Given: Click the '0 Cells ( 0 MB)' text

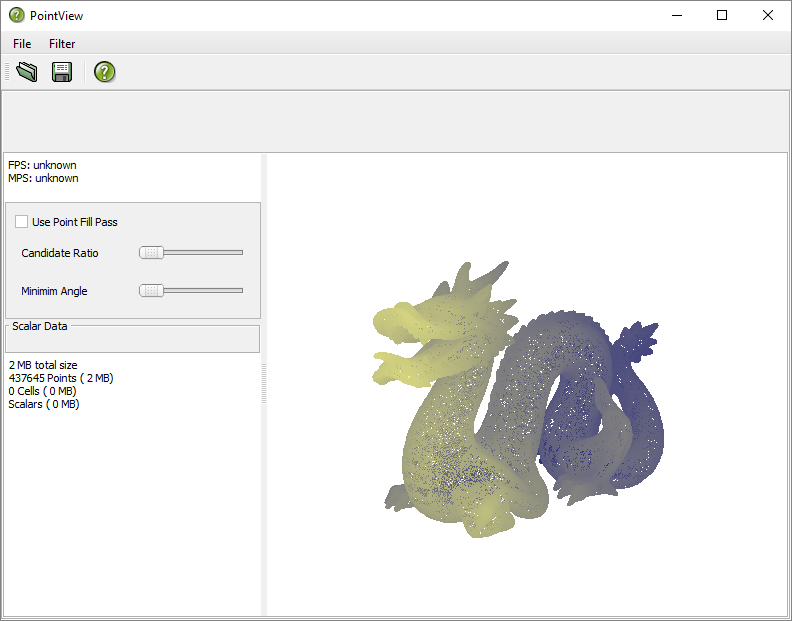Looking at the screenshot, I should (x=42, y=391).
